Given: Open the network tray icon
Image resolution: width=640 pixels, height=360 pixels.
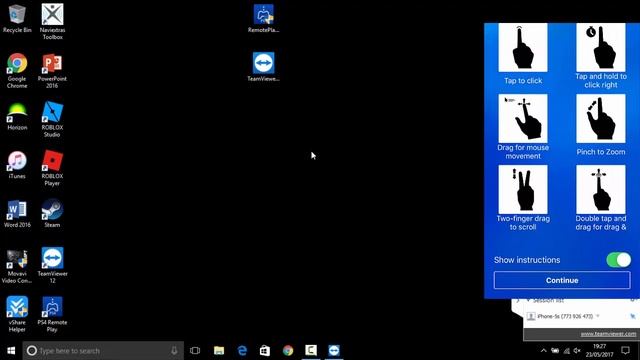Looking at the screenshot, I should tap(566, 351).
